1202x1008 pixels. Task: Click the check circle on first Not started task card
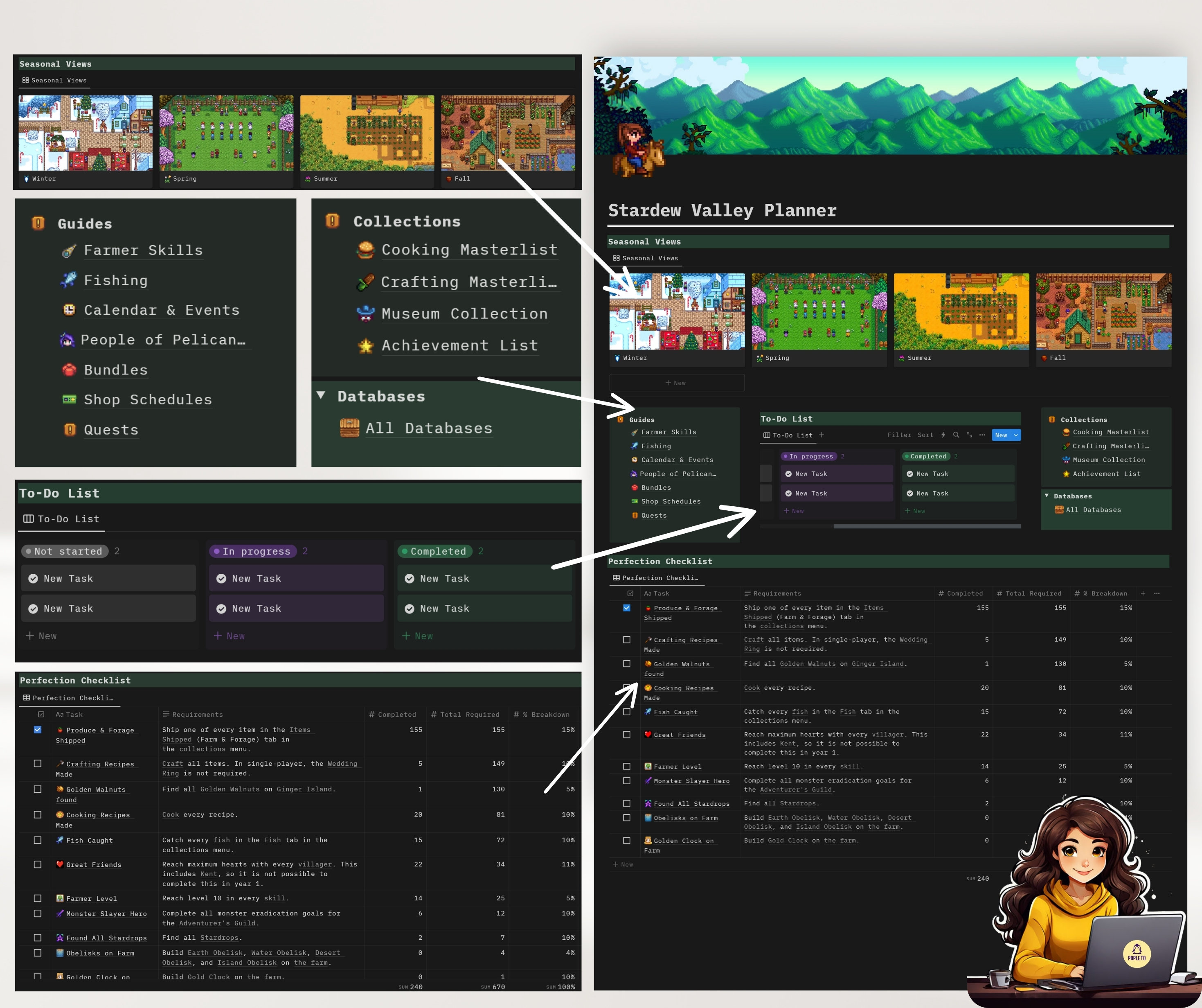33,578
